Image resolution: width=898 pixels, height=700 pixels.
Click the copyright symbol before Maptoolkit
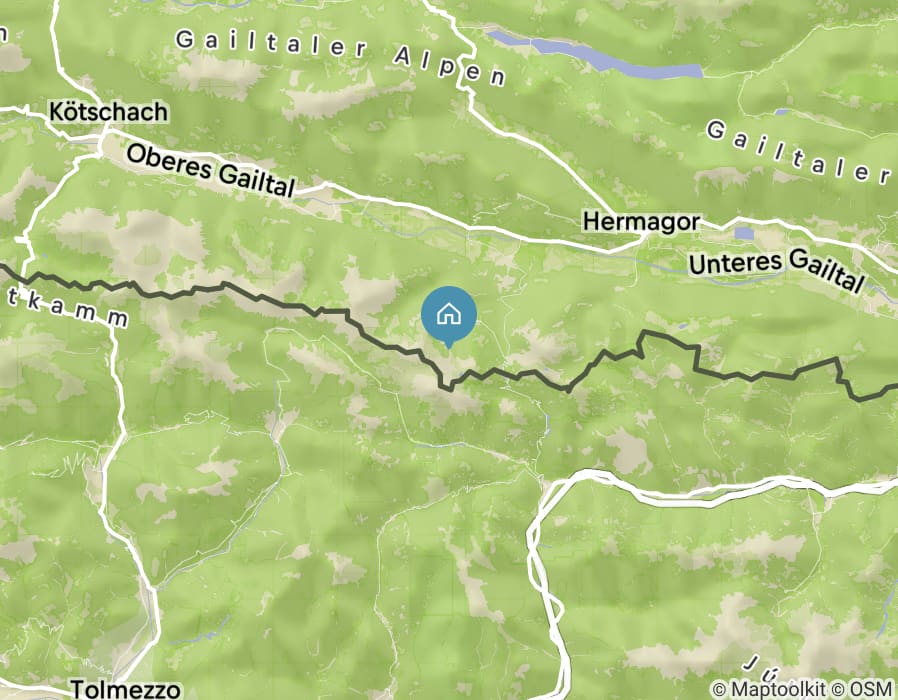(719, 689)
